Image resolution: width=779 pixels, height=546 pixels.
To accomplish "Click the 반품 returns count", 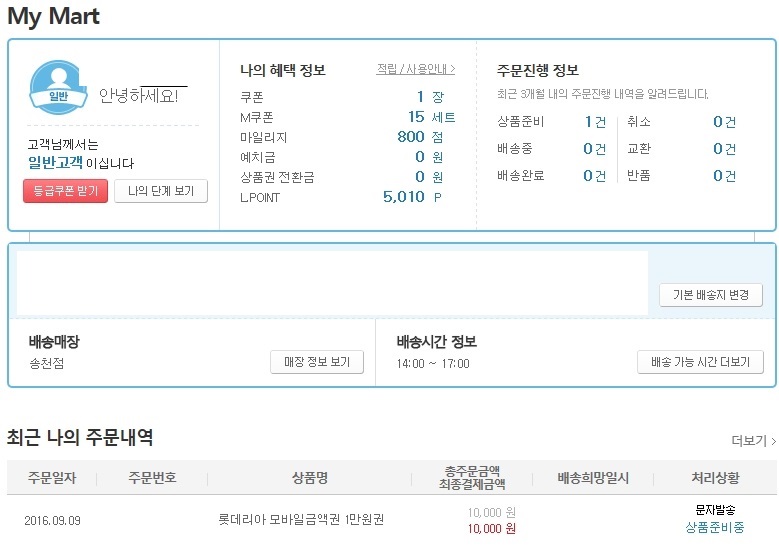I will 724,176.
